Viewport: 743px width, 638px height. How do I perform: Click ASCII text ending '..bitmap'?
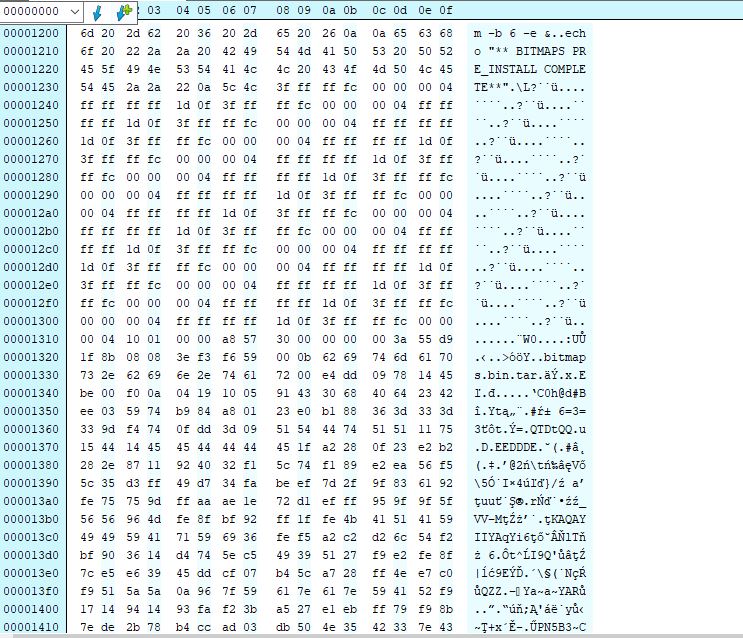[530, 357]
